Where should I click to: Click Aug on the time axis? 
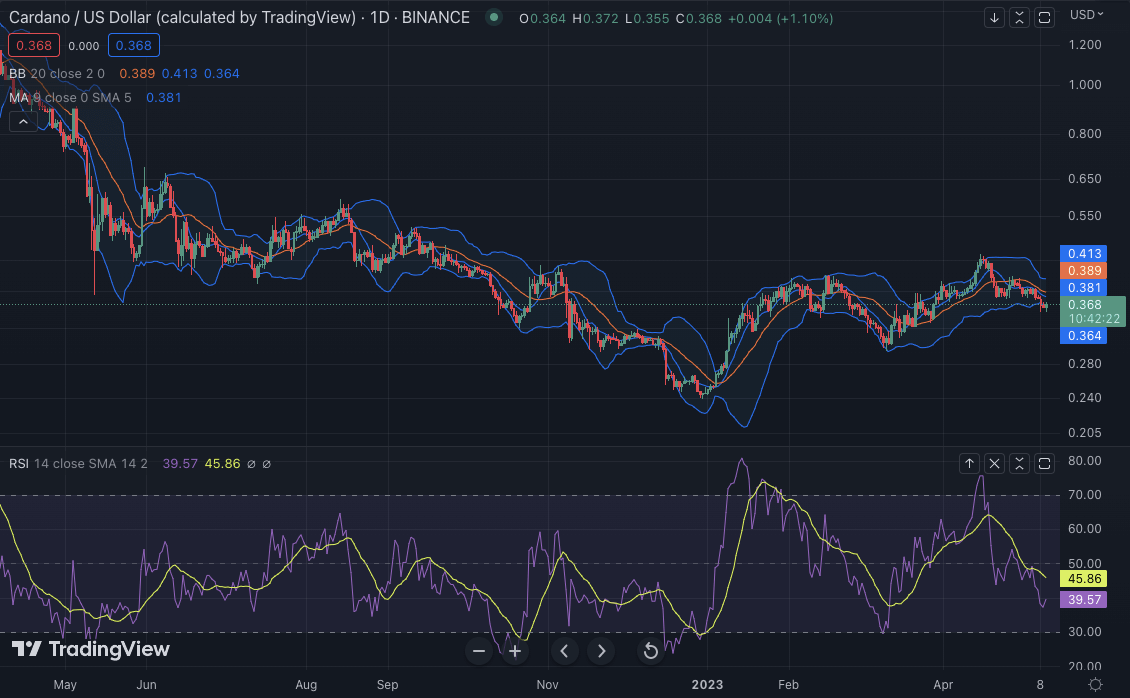click(x=306, y=685)
